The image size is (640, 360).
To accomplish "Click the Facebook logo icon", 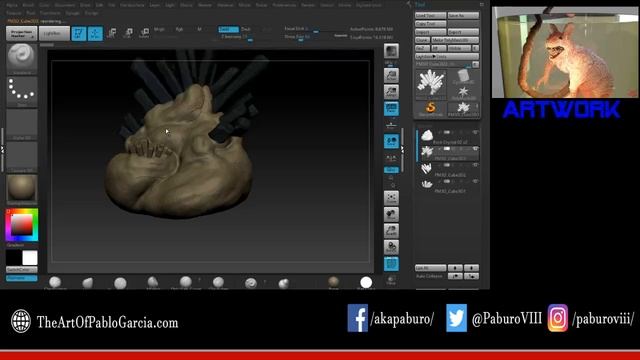I will [x=358, y=318].
